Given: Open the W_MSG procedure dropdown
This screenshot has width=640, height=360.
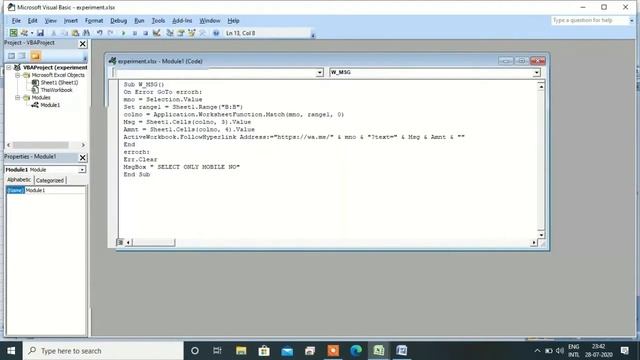Looking at the screenshot, I should click(536, 72).
